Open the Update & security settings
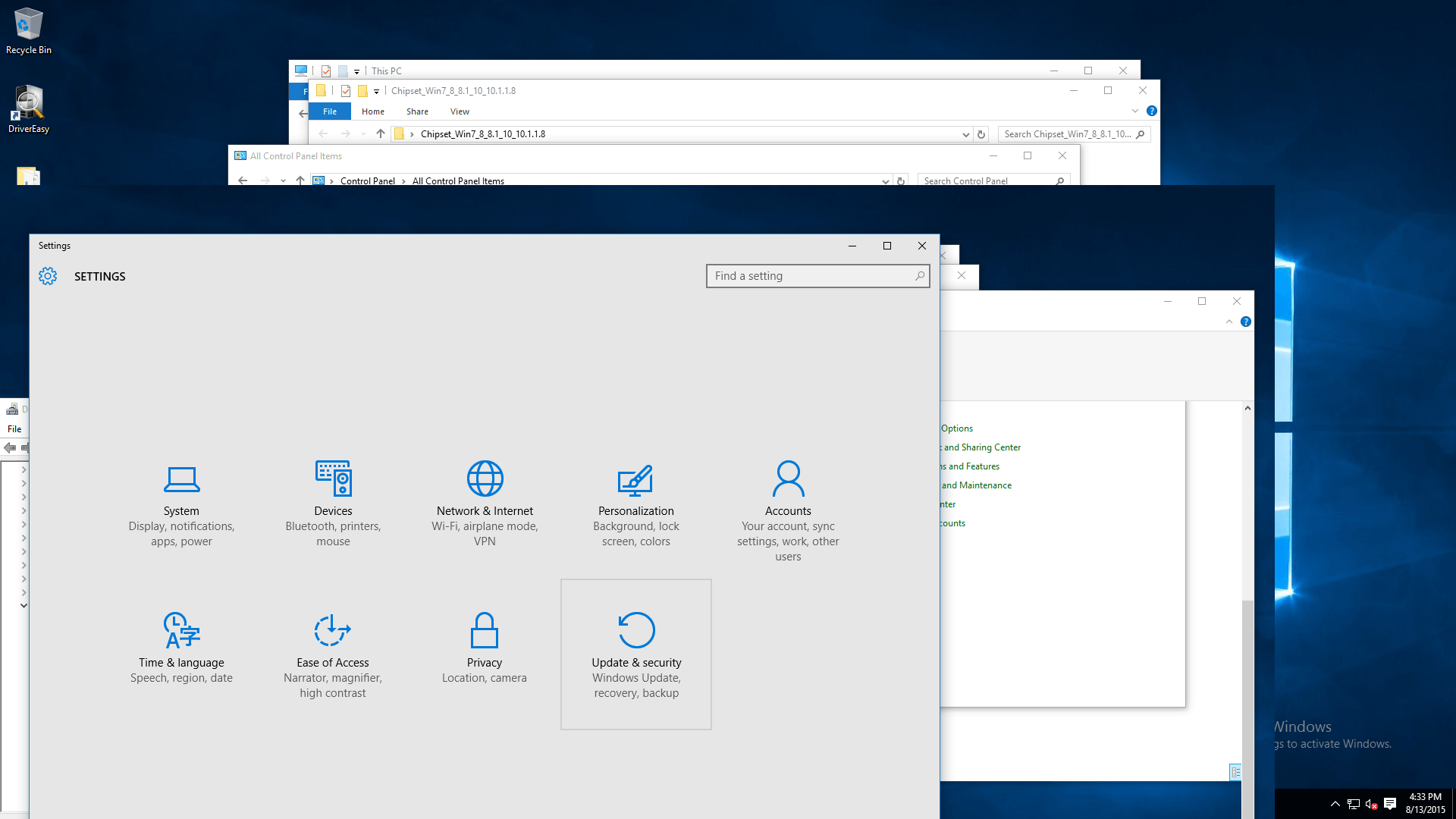The width and height of the screenshot is (1456, 819). coord(636,654)
